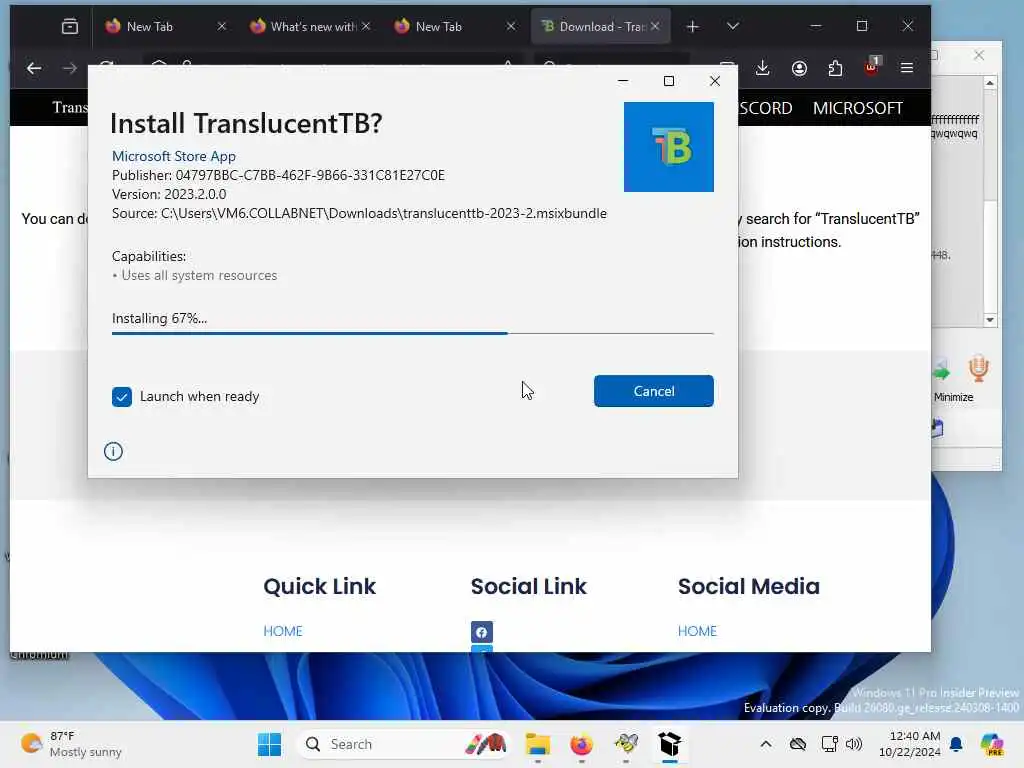Screen dimensions: 1024x768
Task: Open the Windows Start menu
Action: pos(269,744)
